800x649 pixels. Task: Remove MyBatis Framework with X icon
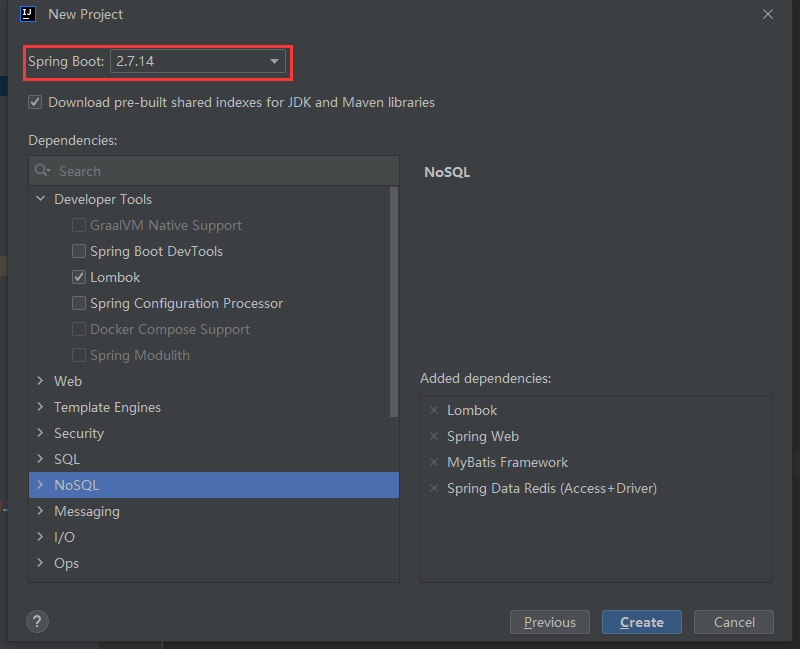point(434,462)
